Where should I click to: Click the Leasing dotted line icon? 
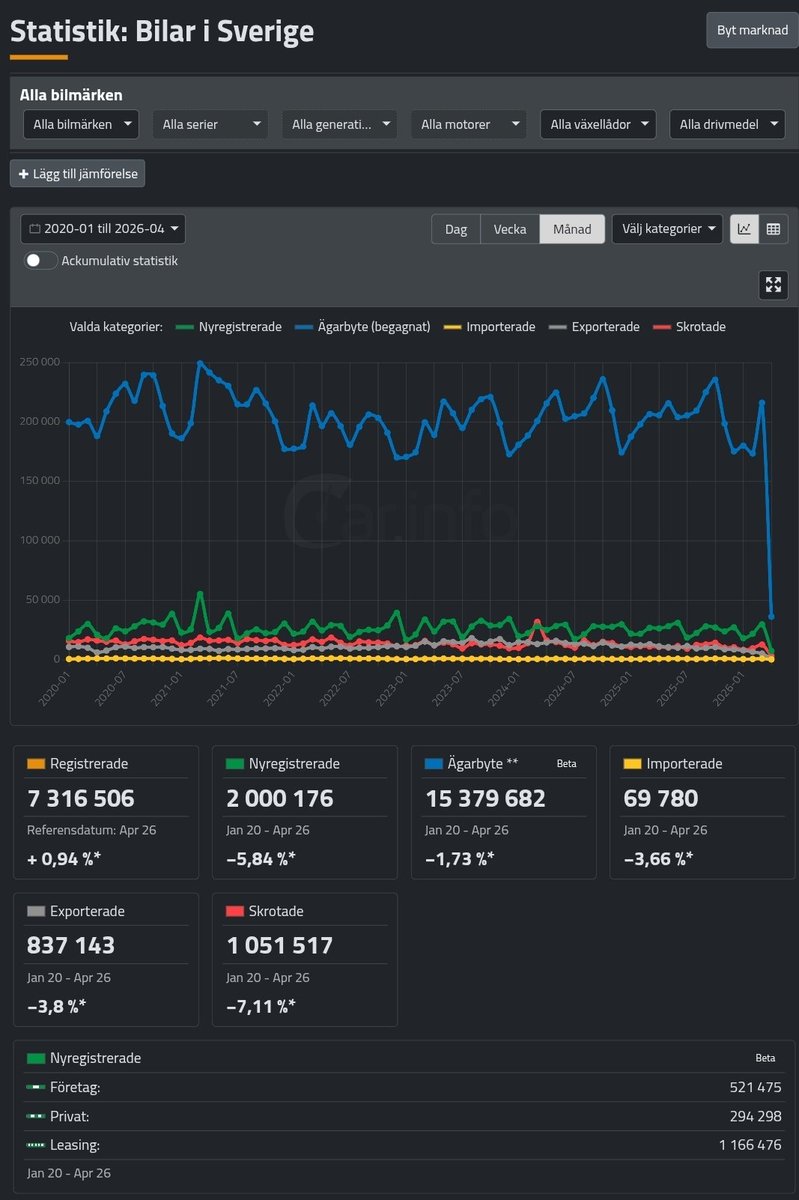pyautogui.click(x=36, y=1145)
